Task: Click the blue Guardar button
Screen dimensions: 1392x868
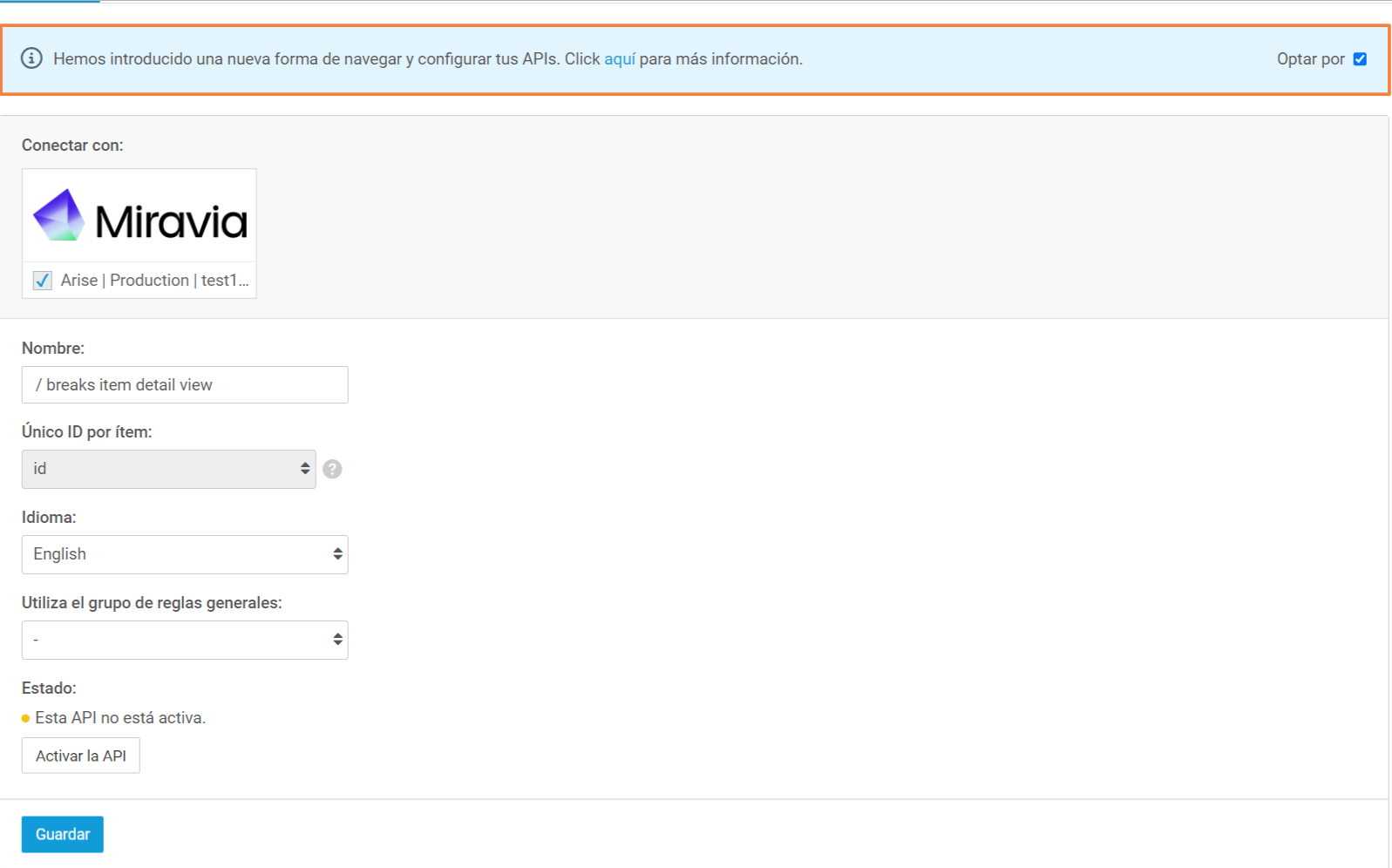Action: 63,834
